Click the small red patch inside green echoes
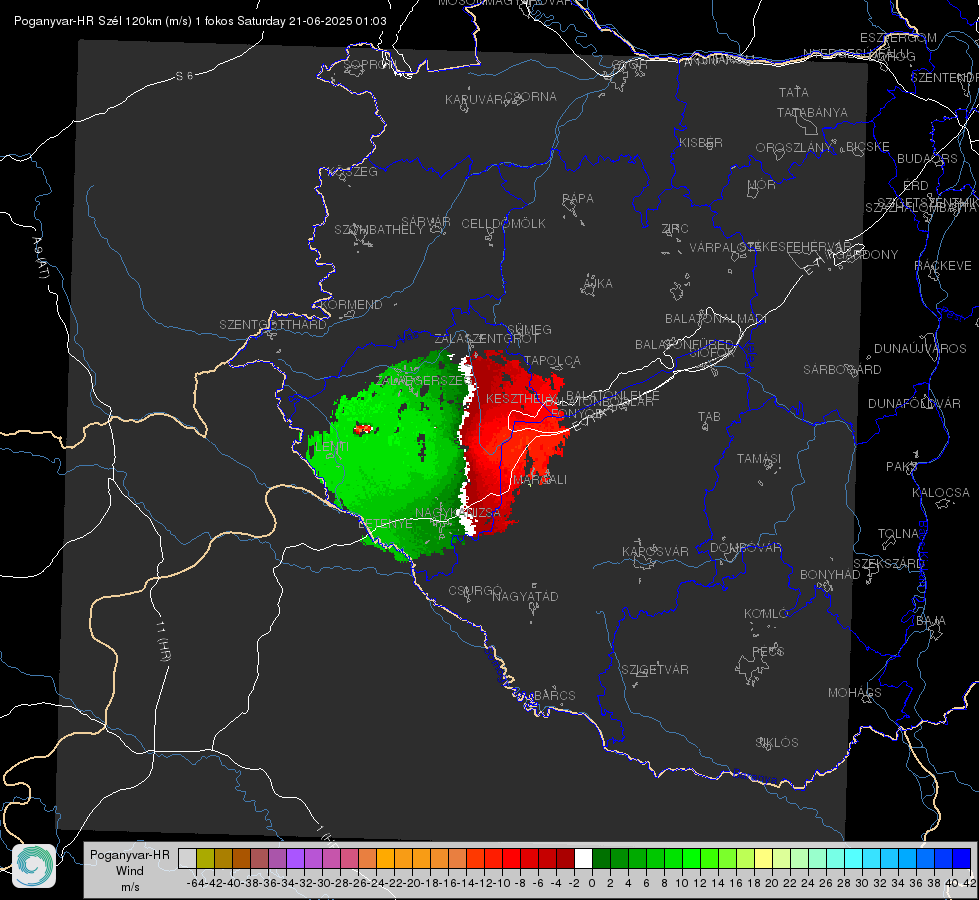Screen dimensions: 979x900 (x=363, y=428)
